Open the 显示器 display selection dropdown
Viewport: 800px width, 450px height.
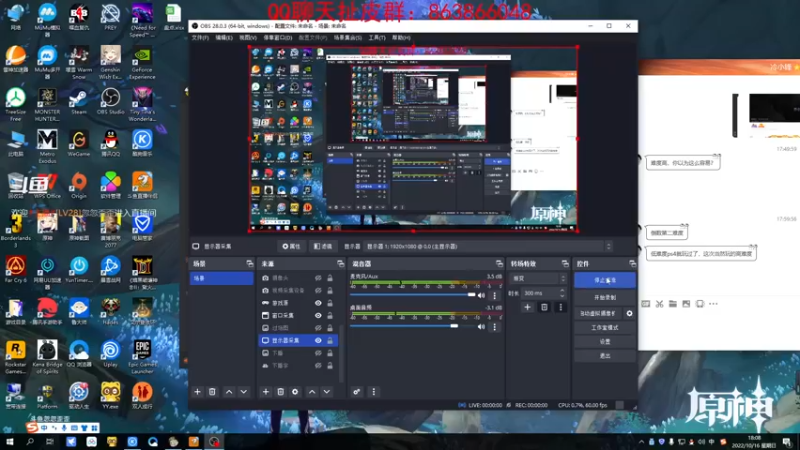(x=488, y=246)
